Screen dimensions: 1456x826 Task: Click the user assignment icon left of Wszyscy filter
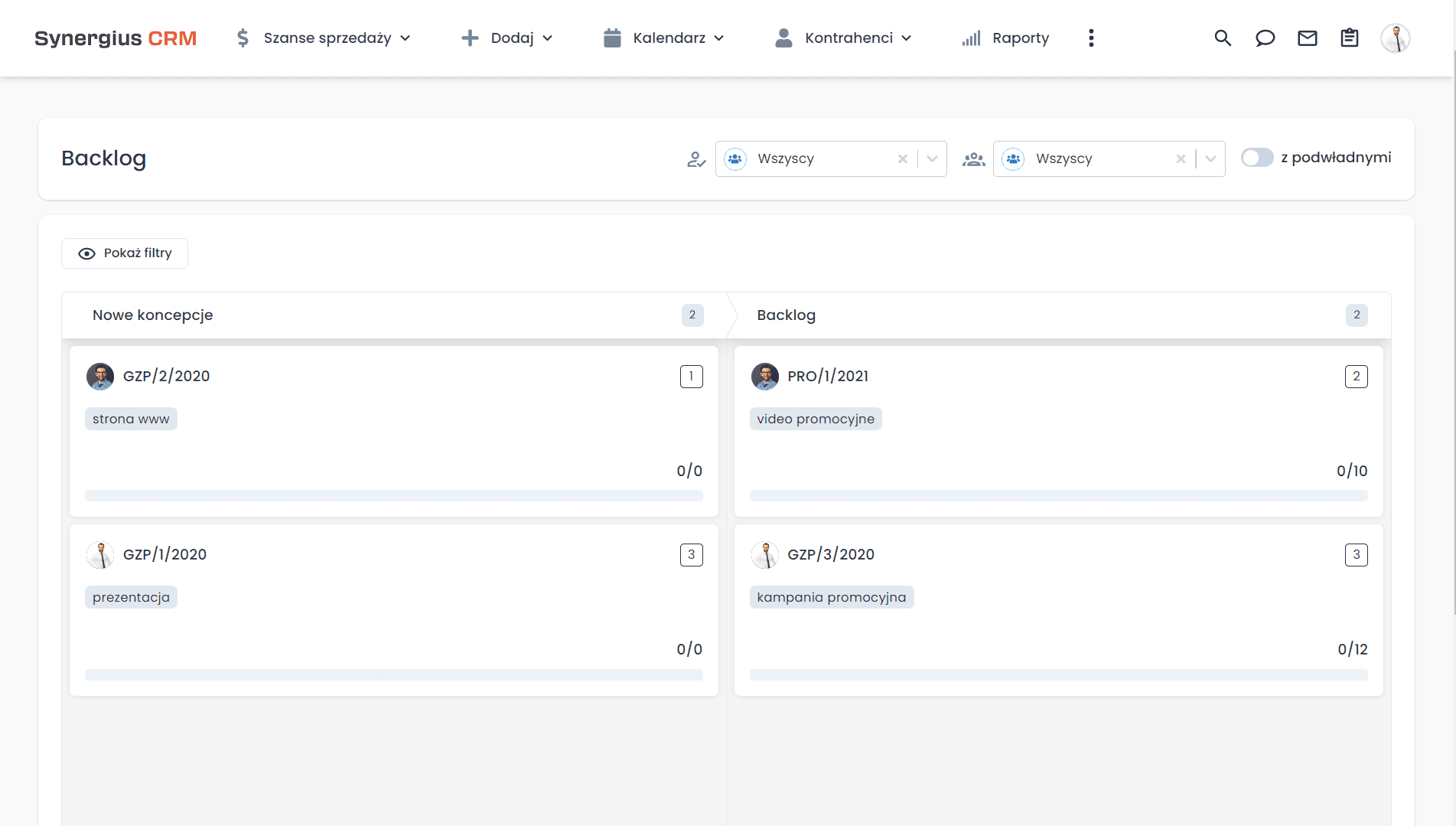pos(695,159)
